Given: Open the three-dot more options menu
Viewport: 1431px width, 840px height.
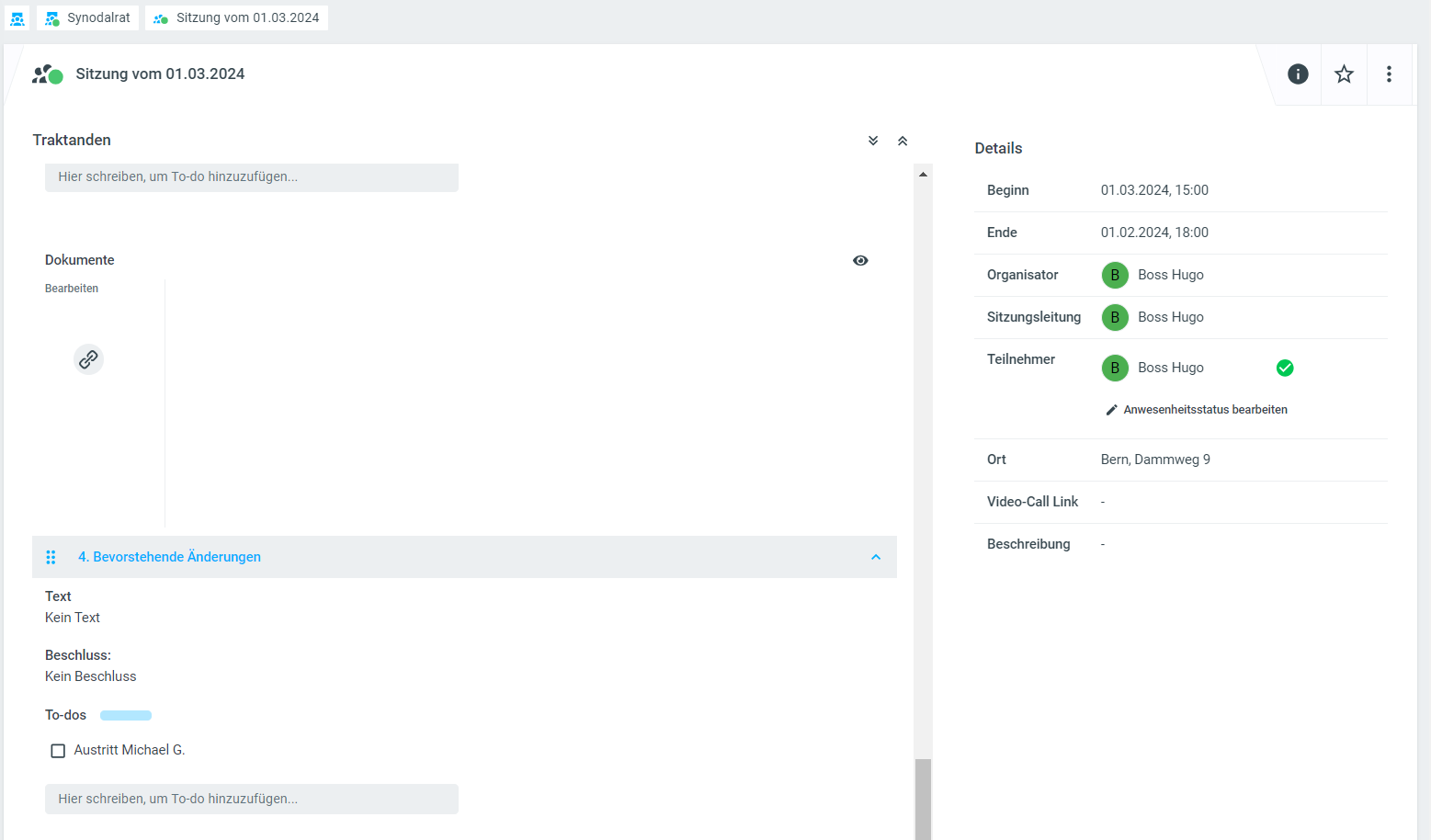Looking at the screenshot, I should coord(1389,74).
